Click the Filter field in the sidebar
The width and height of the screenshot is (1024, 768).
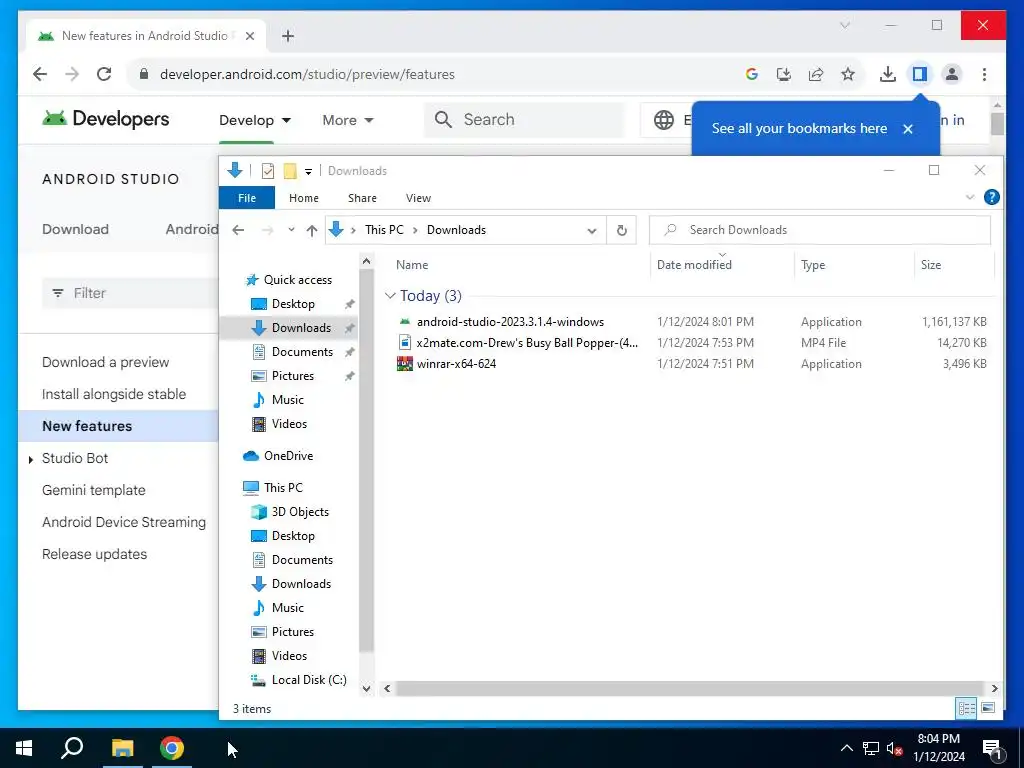tap(131, 293)
